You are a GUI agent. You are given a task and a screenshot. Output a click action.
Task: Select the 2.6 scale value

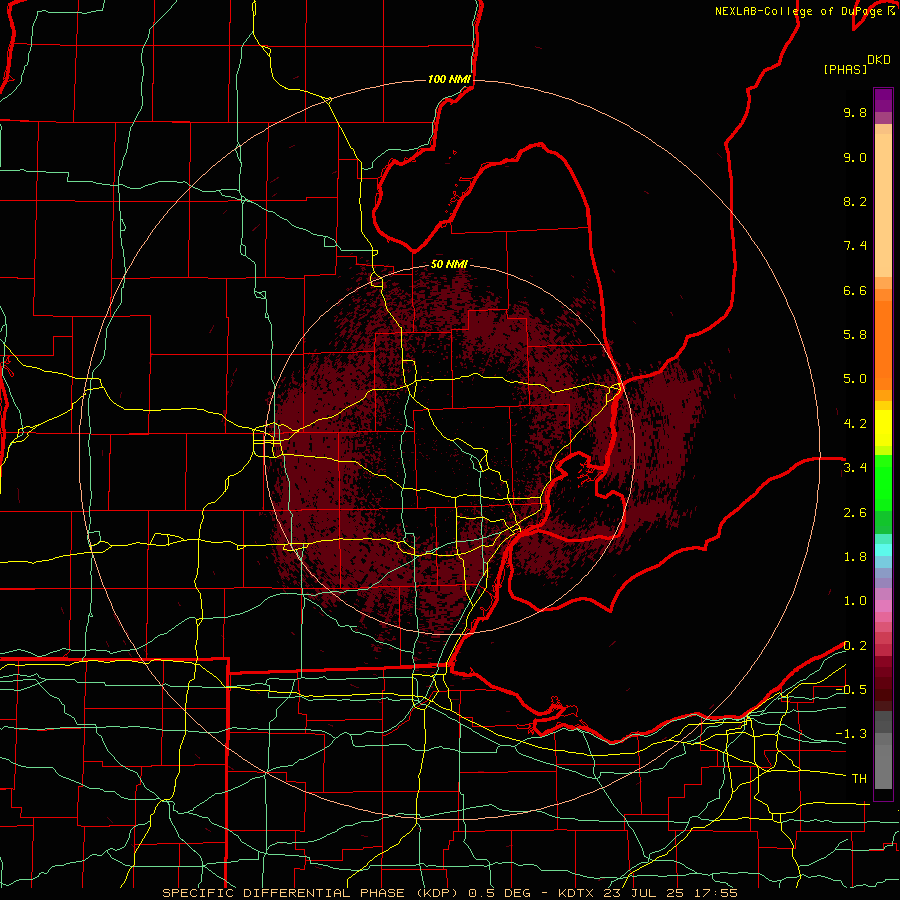(x=855, y=513)
